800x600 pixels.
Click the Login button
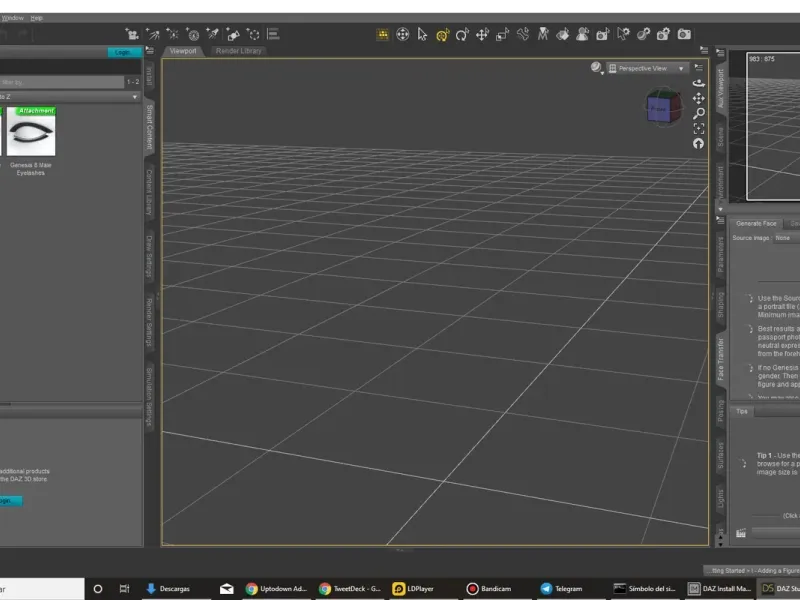pos(123,52)
